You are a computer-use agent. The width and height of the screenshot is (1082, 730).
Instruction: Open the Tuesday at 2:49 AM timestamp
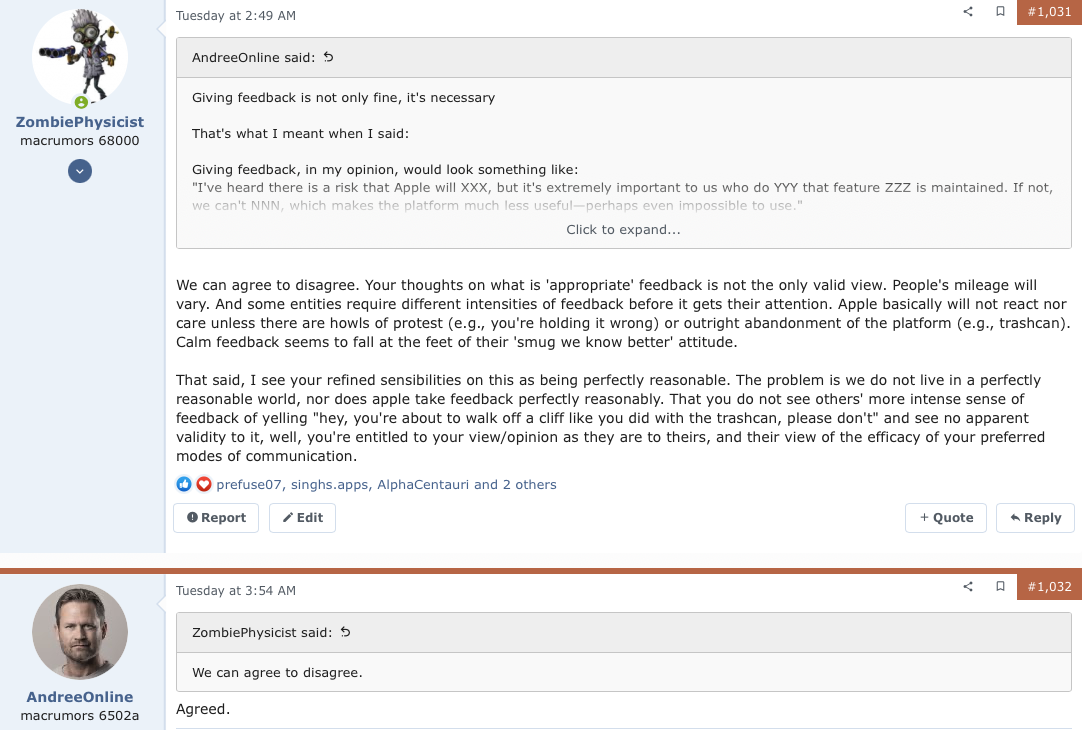(x=236, y=16)
